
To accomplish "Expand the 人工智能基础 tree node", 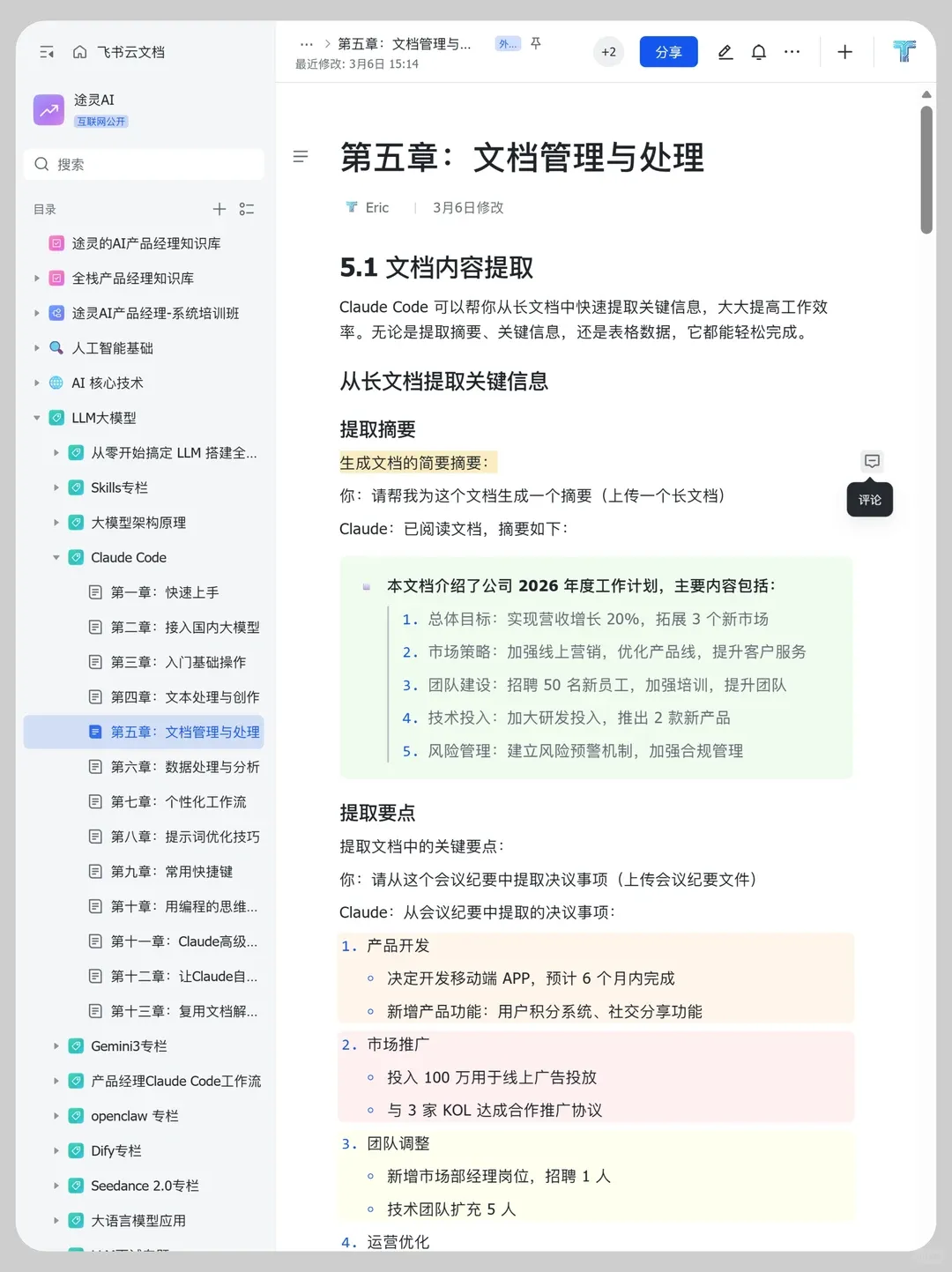I will tap(37, 348).
